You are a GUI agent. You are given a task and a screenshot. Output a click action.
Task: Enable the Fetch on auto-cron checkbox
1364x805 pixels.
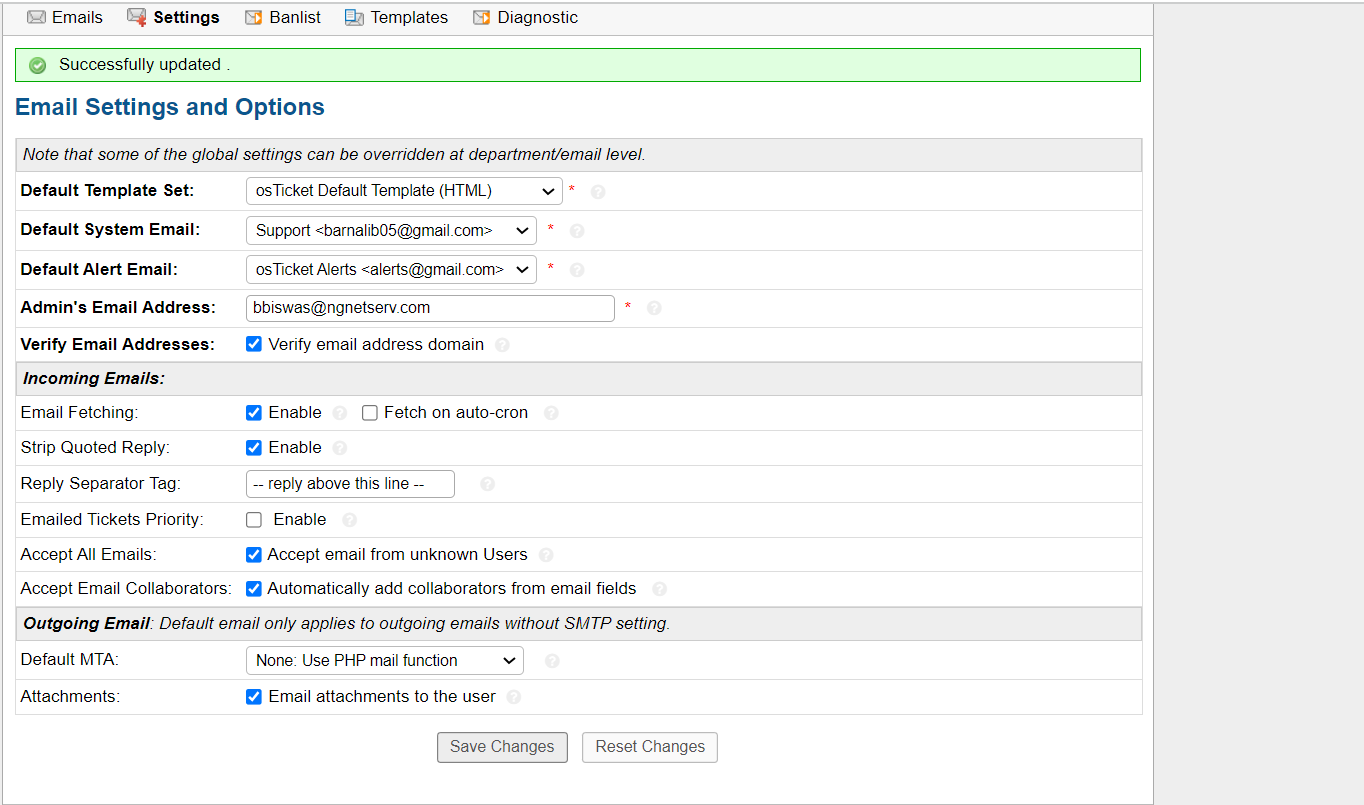tap(370, 413)
